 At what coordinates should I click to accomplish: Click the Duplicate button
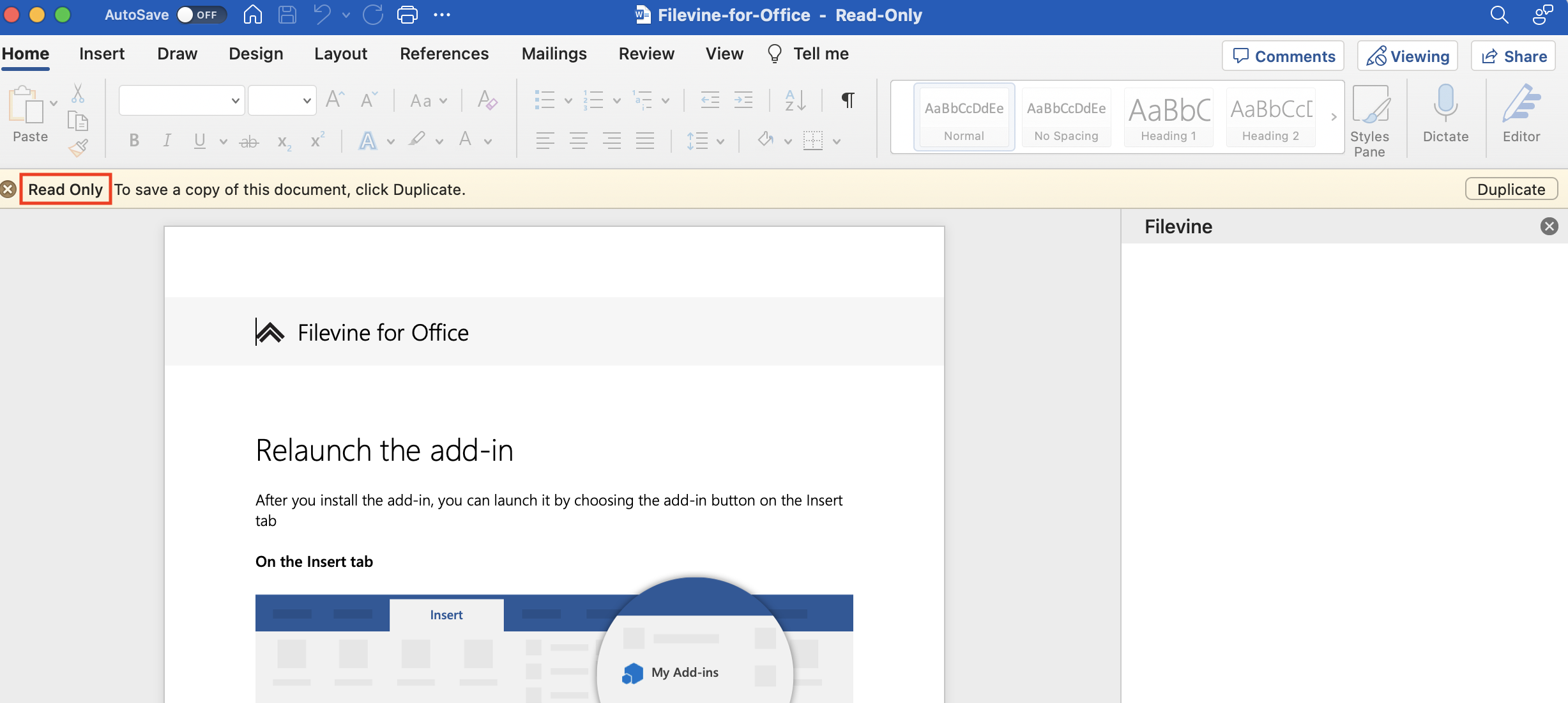(1511, 189)
